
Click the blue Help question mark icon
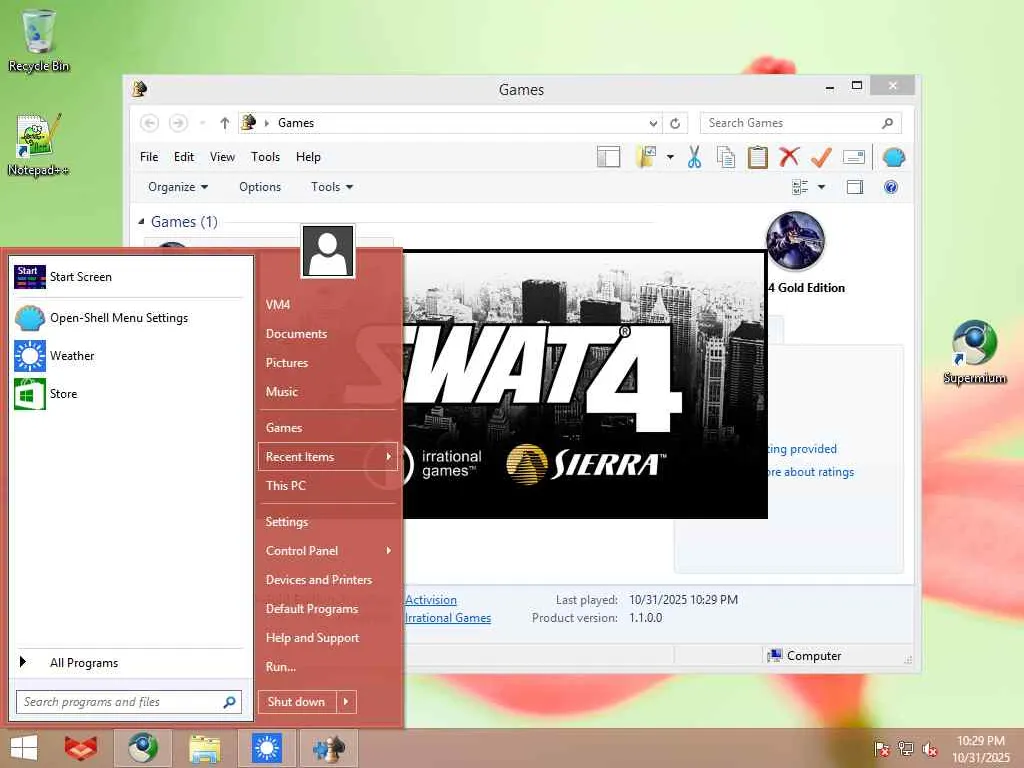point(891,187)
